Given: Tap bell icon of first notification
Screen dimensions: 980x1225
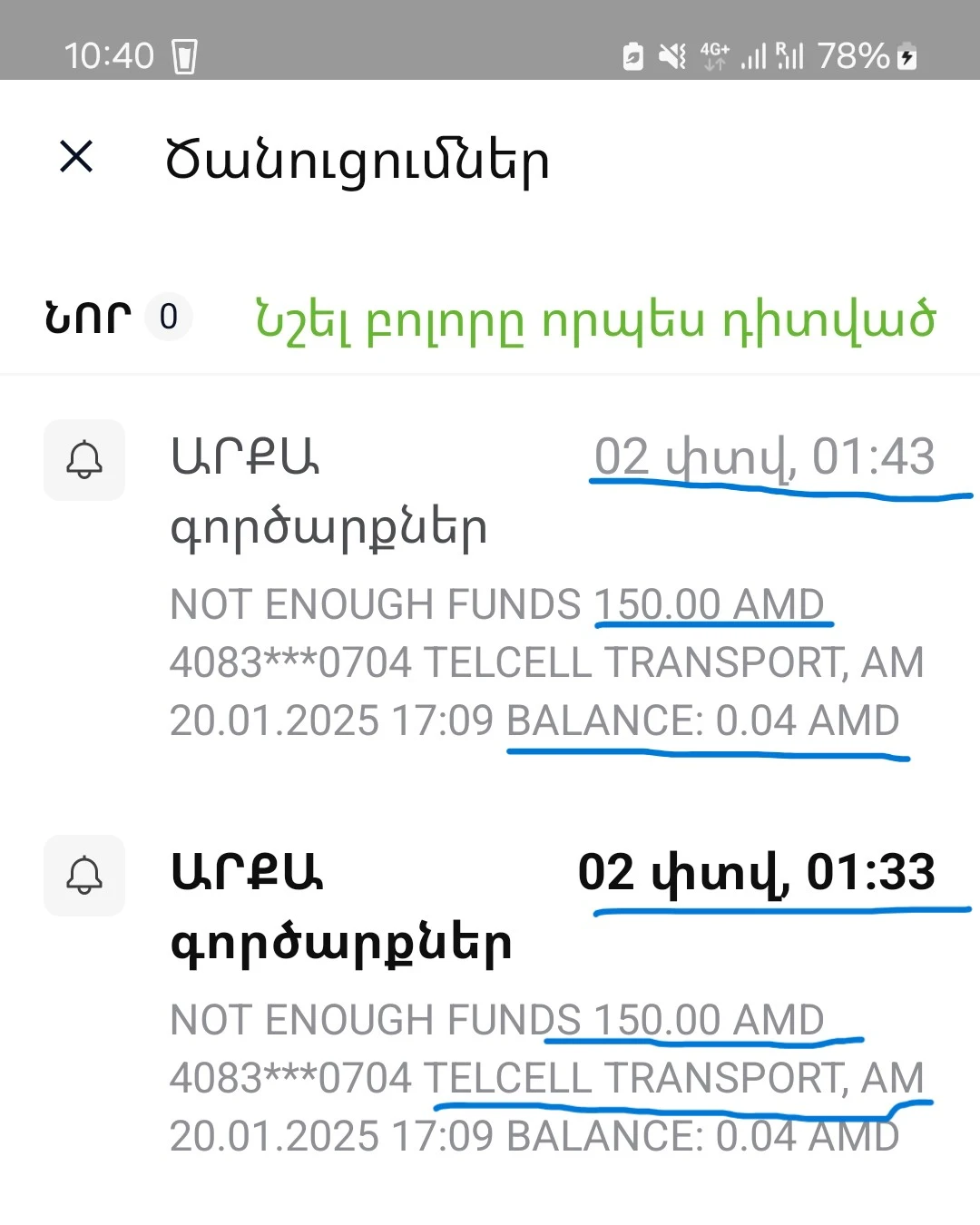Looking at the screenshot, I should (84, 460).
